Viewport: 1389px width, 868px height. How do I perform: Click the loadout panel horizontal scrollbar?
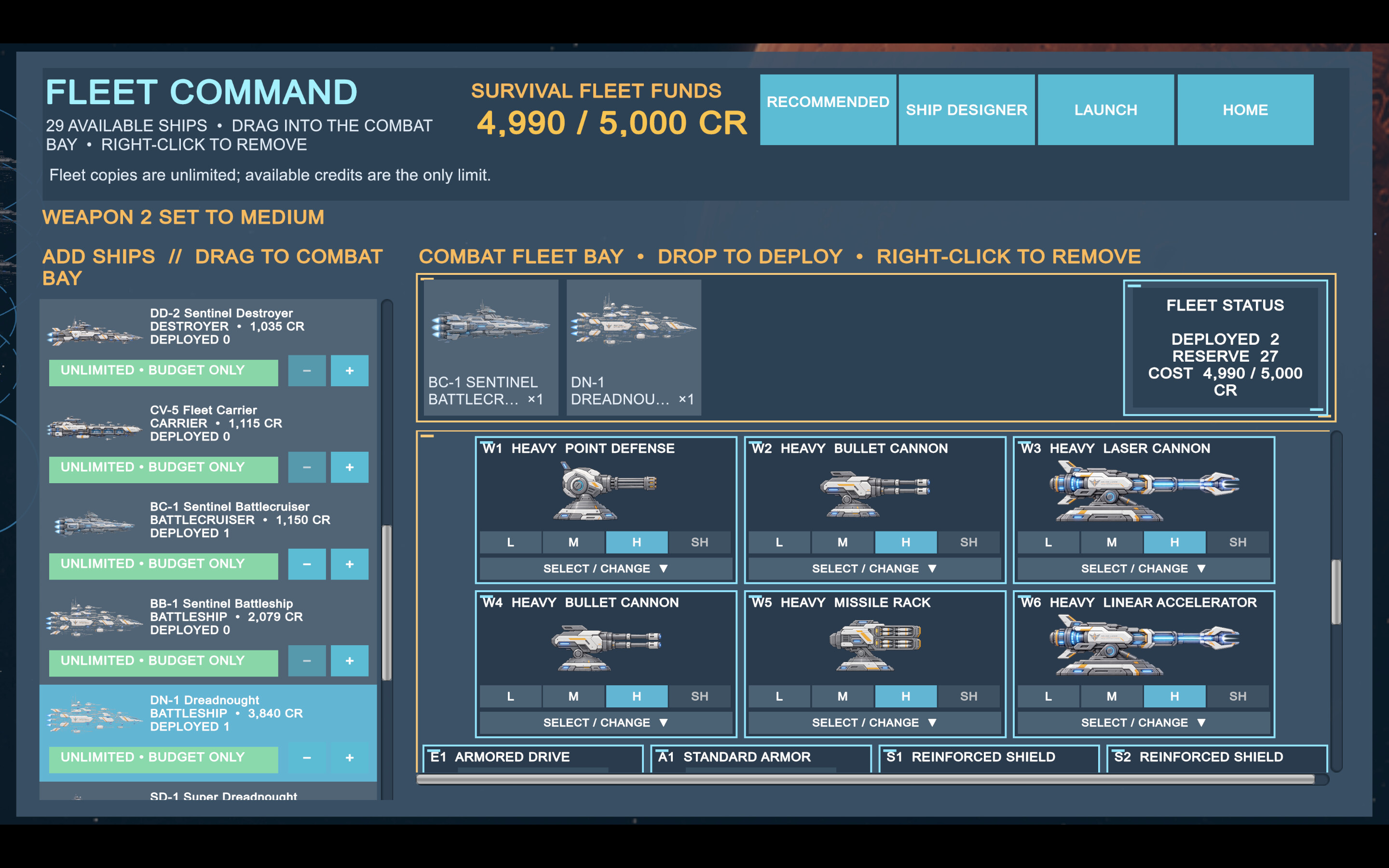pyautogui.click(x=866, y=779)
